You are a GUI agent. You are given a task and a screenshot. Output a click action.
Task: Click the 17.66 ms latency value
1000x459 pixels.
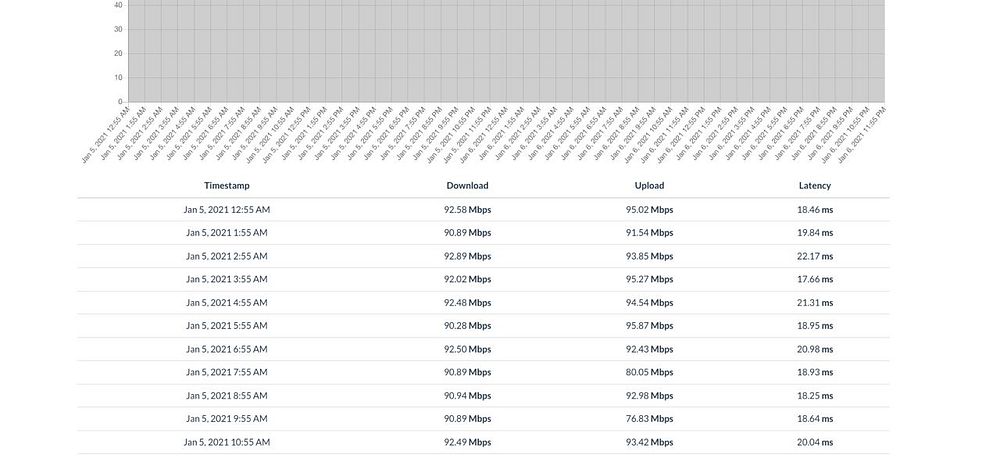pyautogui.click(x=815, y=279)
